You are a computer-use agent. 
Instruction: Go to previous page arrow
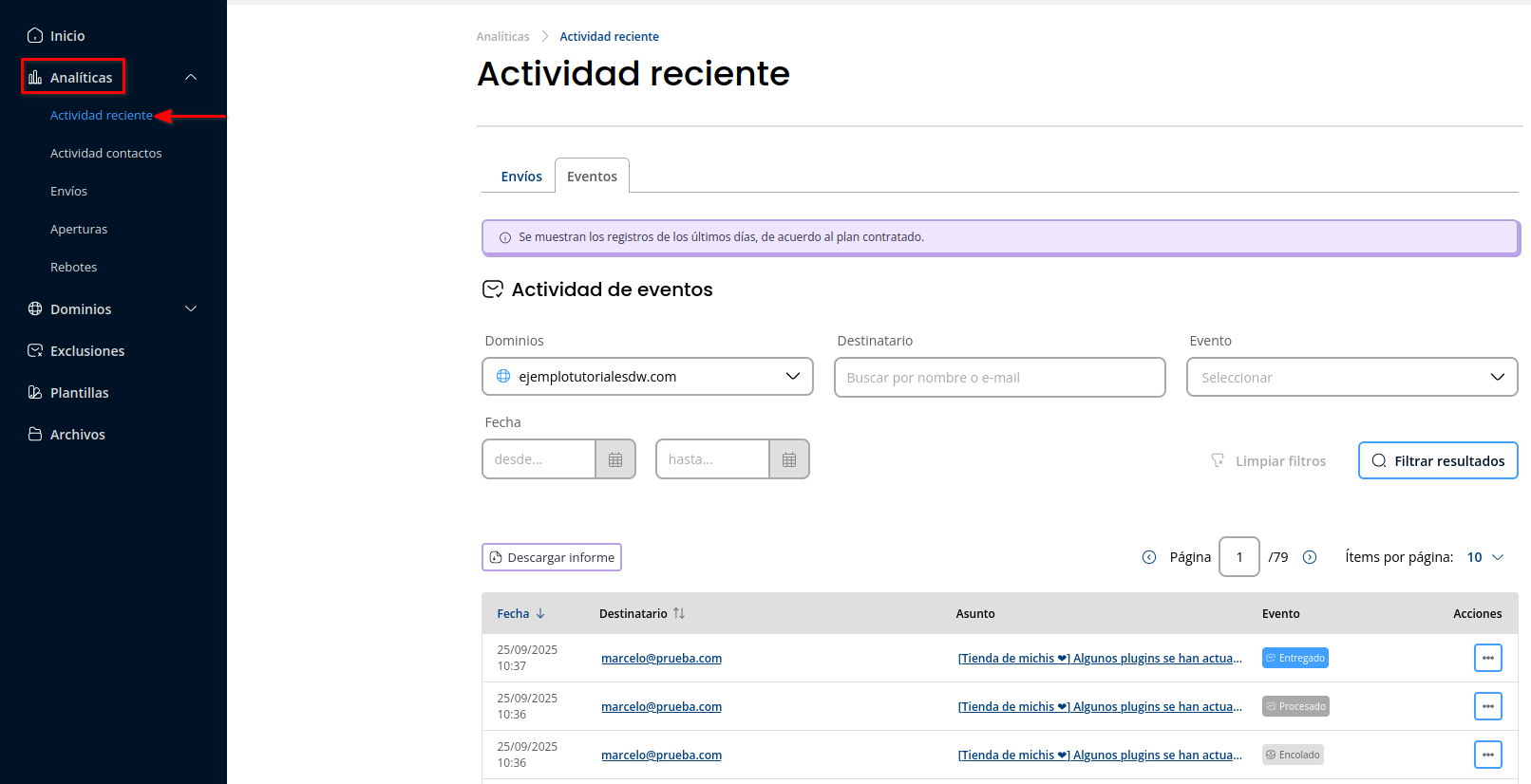pos(1149,557)
